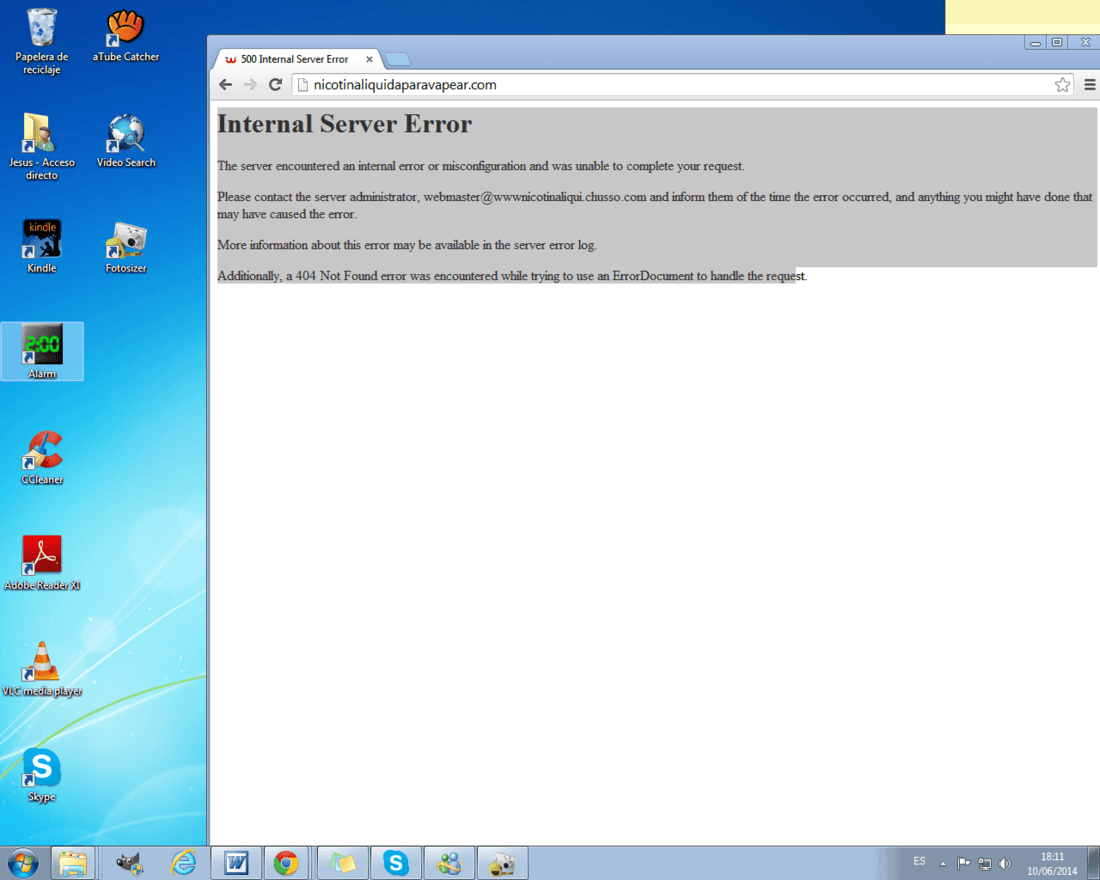Show hidden system tray icons arrow
The height and width of the screenshot is (880, 1100).
[x=943, y=864]
